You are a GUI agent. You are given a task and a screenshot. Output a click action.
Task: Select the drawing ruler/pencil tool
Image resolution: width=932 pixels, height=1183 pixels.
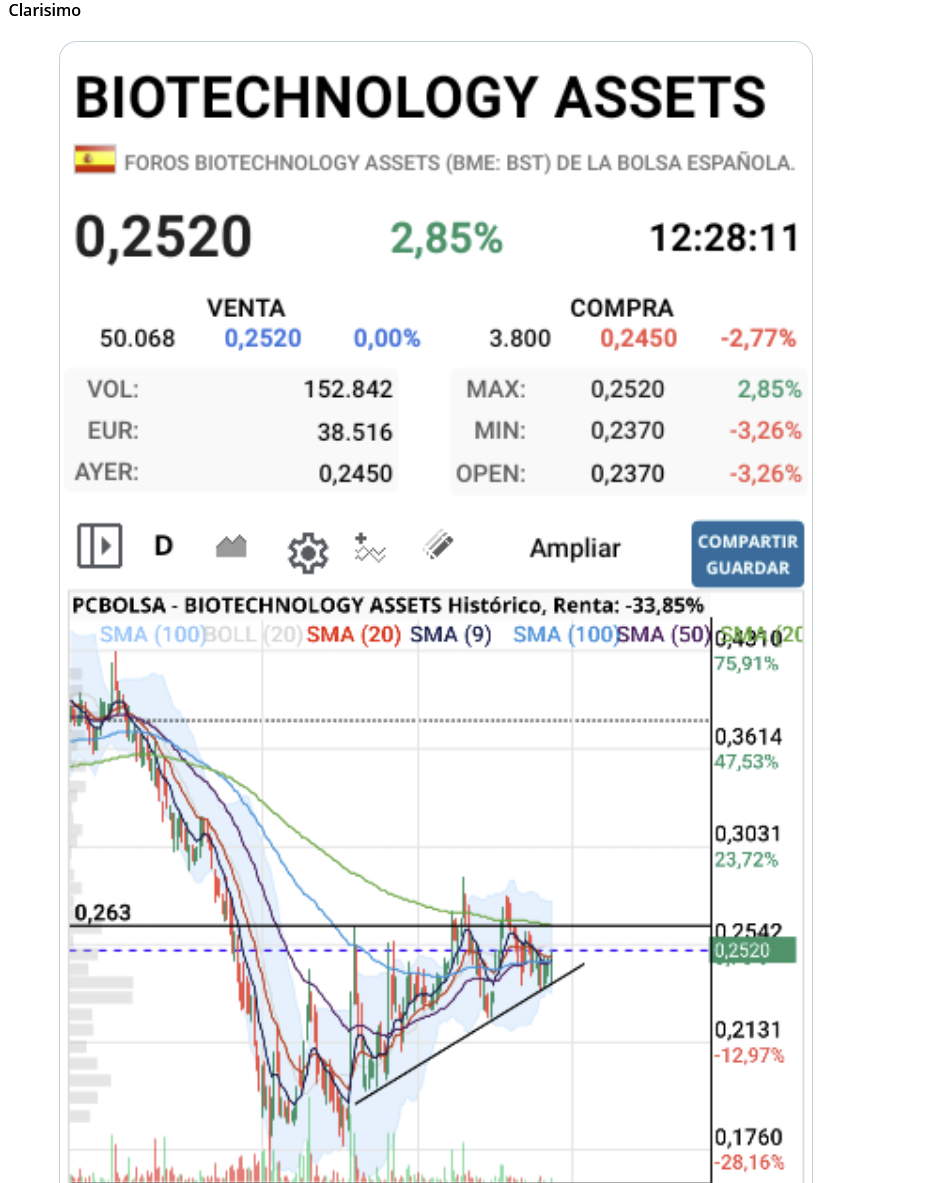pos(438,545)
